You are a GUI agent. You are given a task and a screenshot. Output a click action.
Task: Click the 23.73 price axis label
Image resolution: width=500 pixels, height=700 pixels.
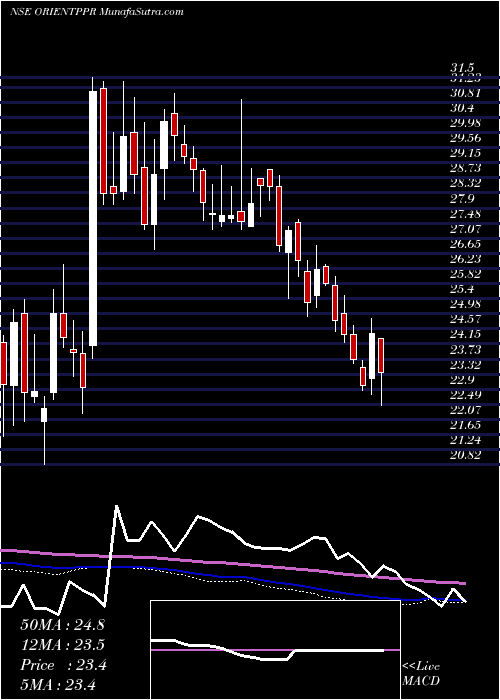465,350
